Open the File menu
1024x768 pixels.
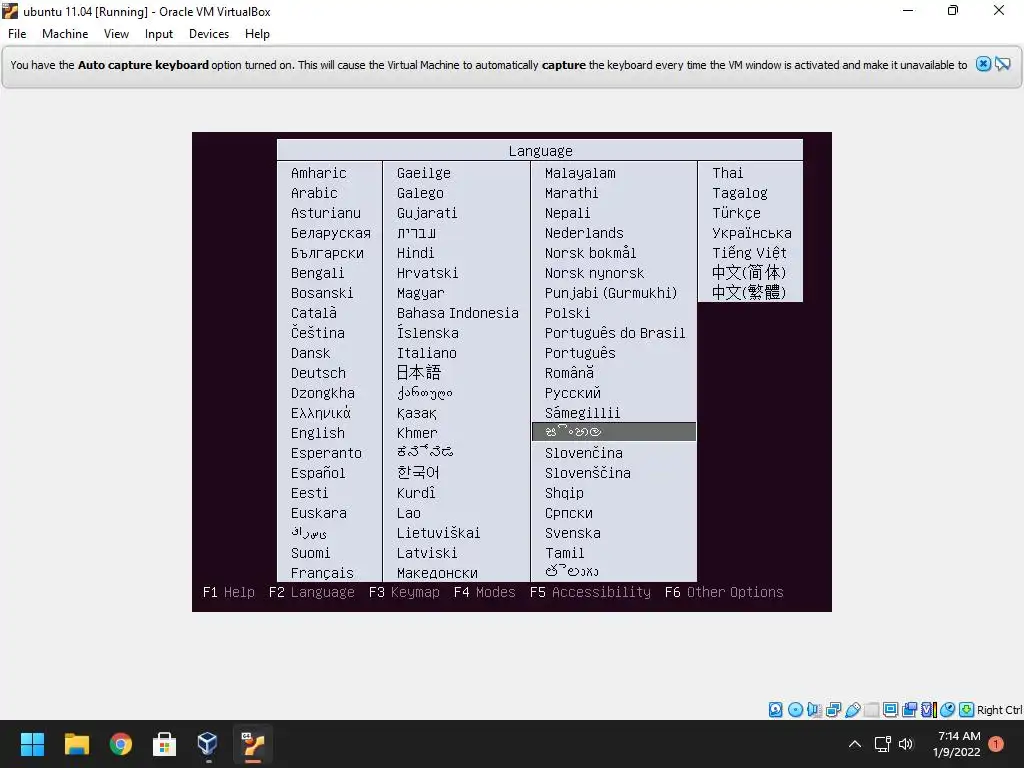17,34
